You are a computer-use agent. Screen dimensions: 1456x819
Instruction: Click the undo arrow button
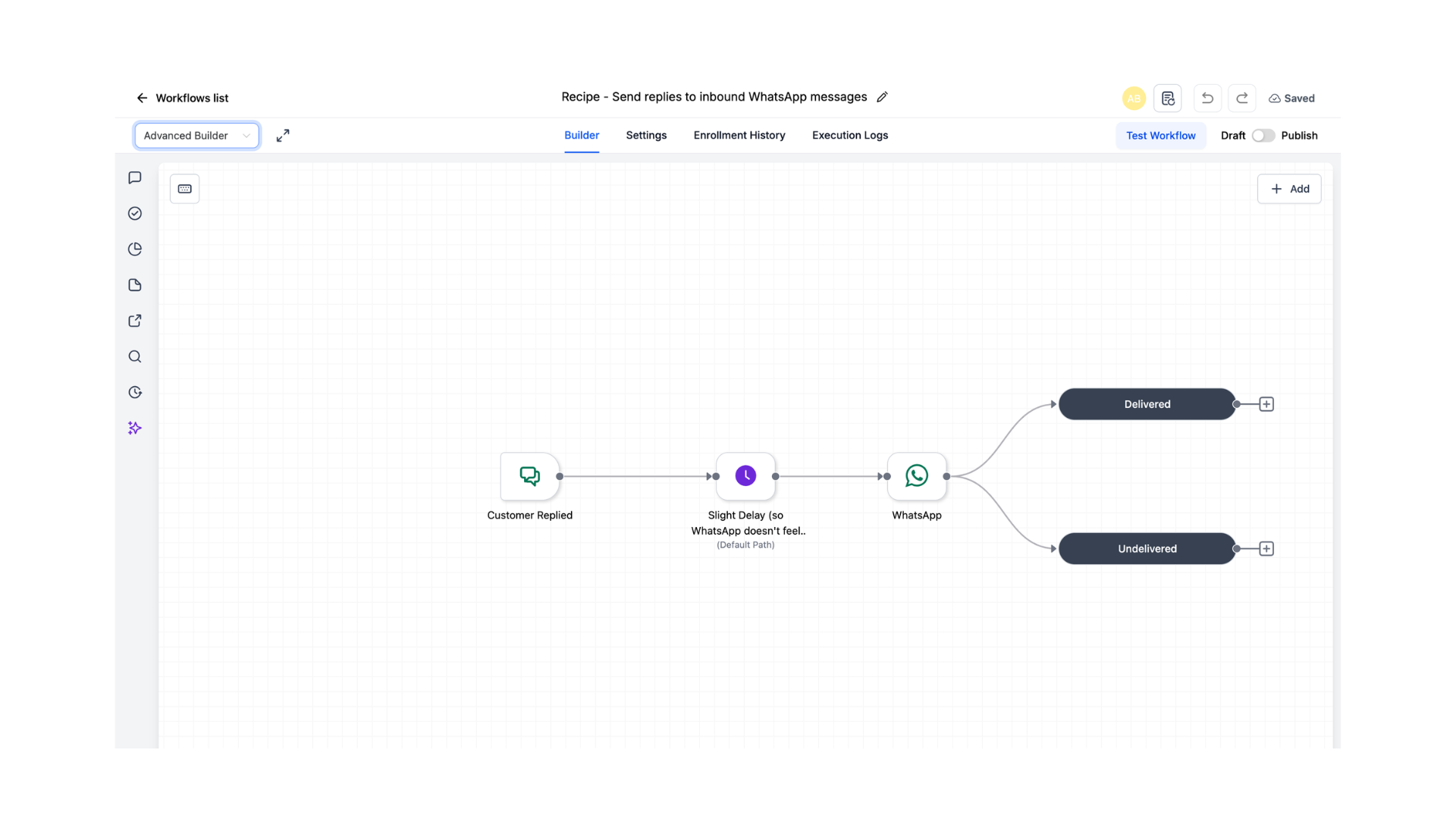1207,99
